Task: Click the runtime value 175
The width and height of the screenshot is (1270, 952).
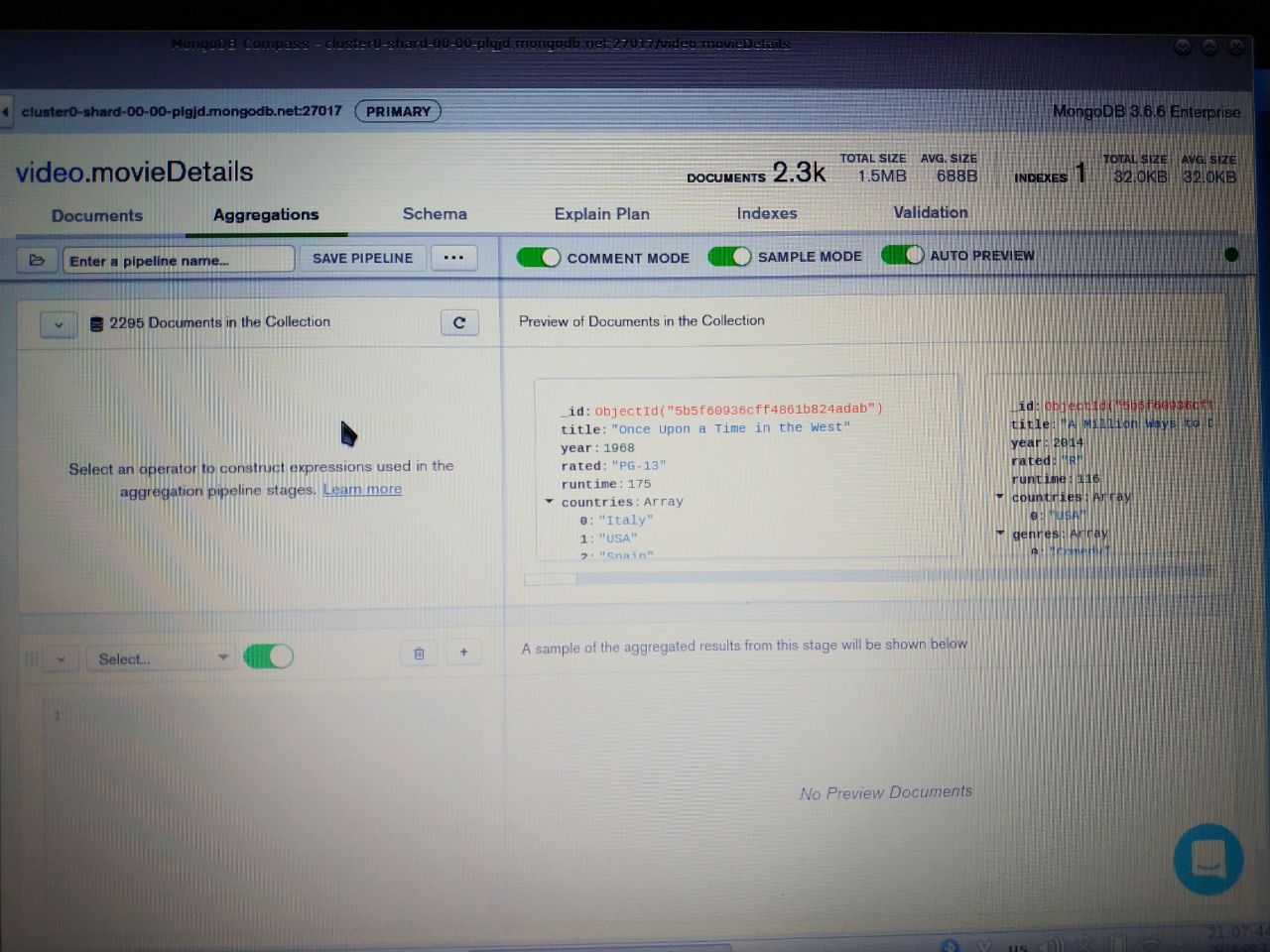Action: tap(639, 484)
